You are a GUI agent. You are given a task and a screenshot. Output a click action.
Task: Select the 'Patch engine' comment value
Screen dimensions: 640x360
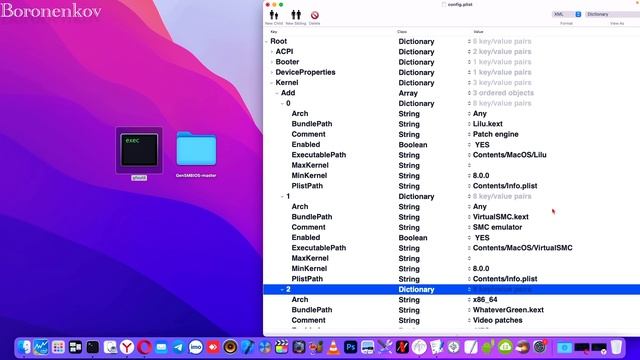coord(496,134)
